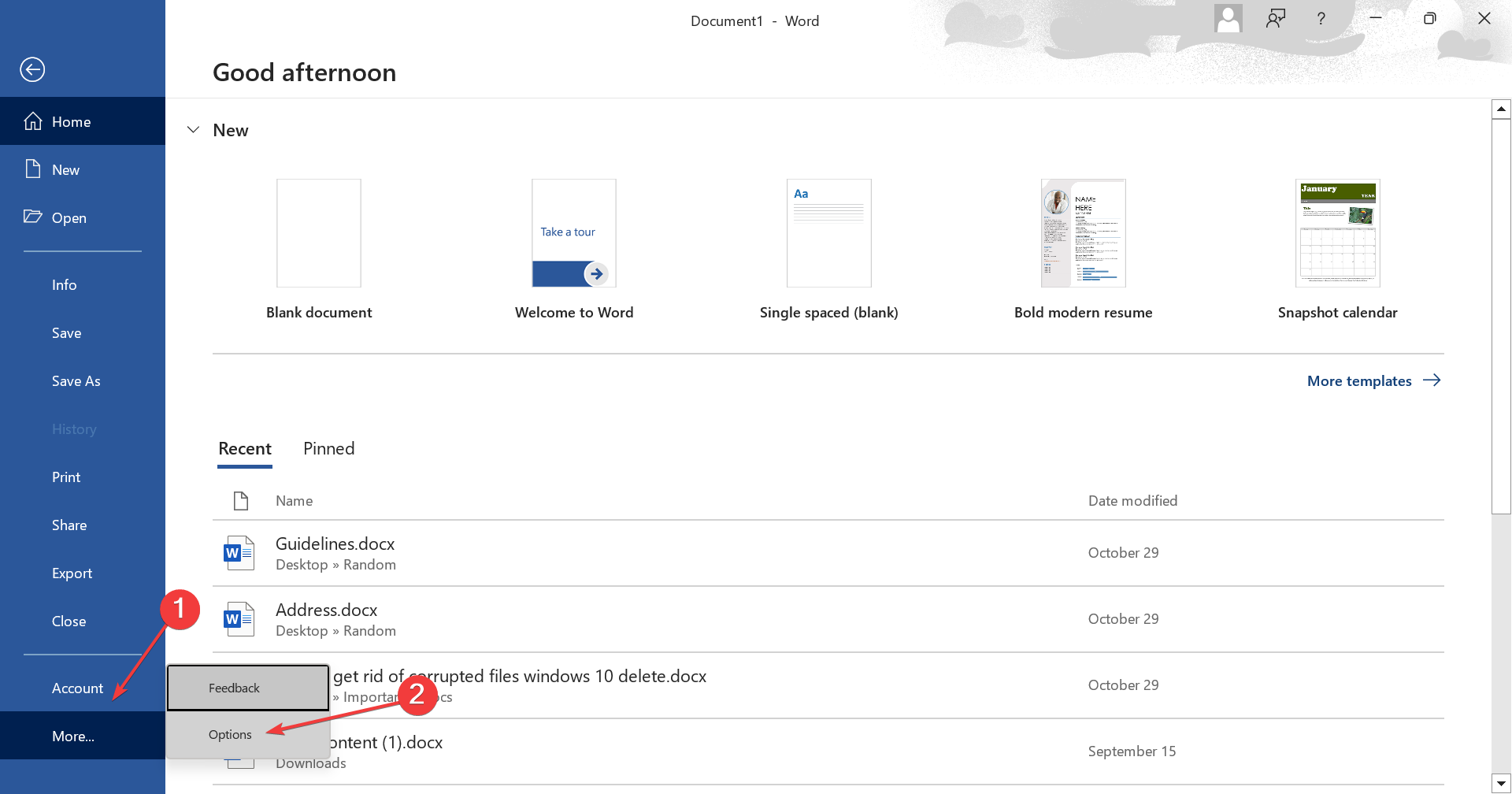Screen dimensions: 1512x794
Task: Choose Close in the sidebar
Action: tap(83, 621)
